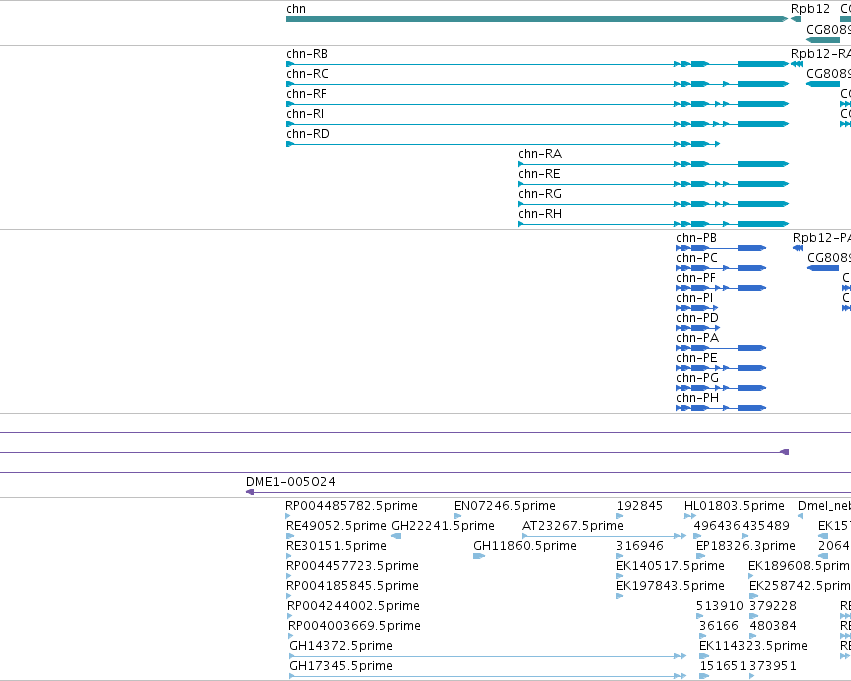
Task: Select the chn-RH transcript label
Action: [x=540, y=214]
